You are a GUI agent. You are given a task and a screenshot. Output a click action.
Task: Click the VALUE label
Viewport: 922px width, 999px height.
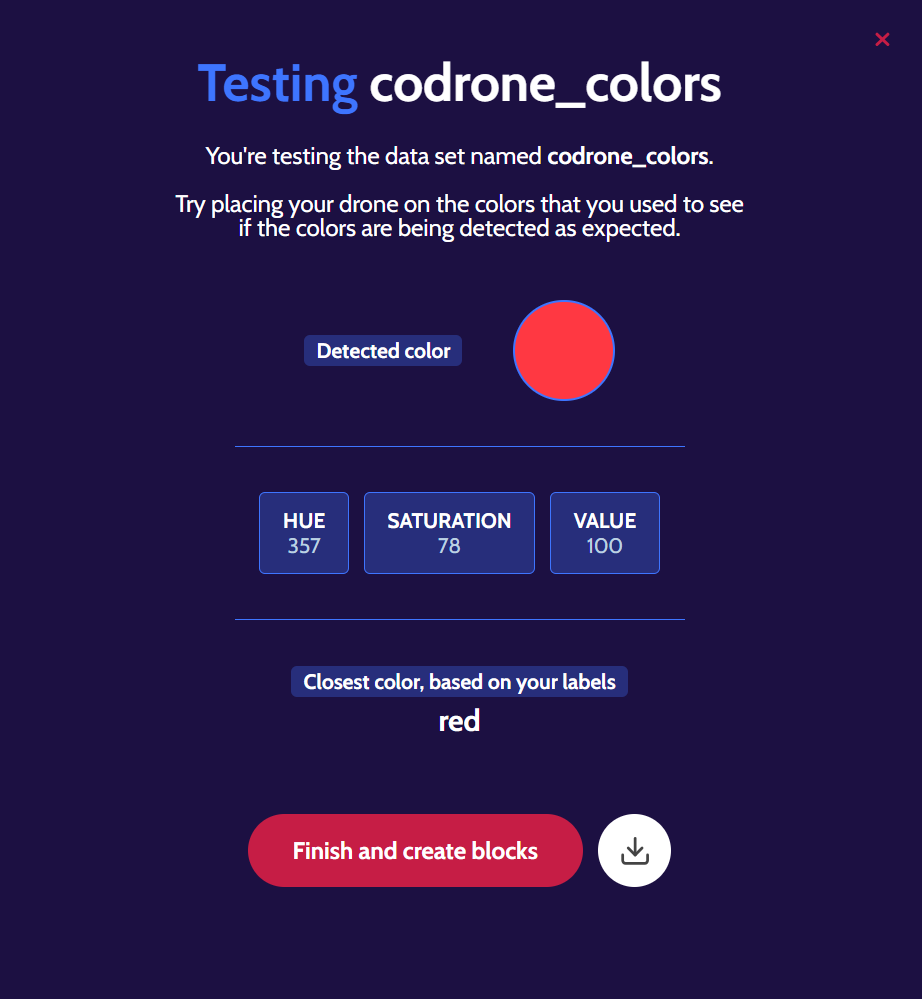(605, 521)
